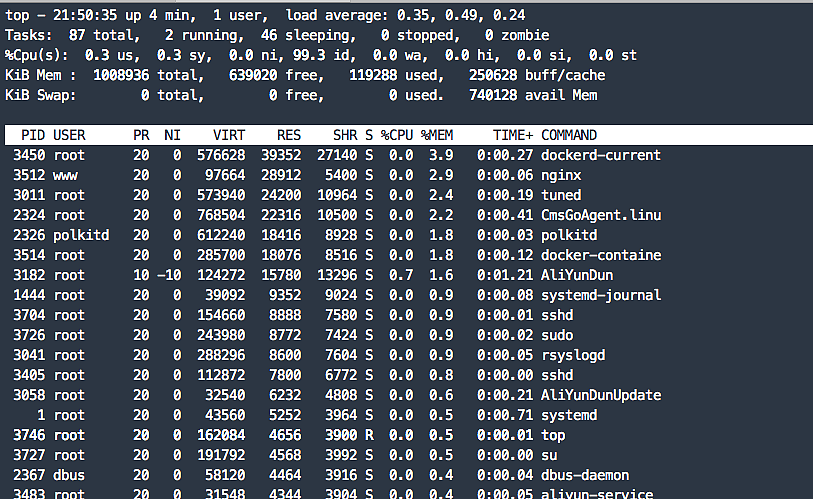This screenshot has width=813, height=499.
Task: Click the PID column header
Action: tap(33, 135)
